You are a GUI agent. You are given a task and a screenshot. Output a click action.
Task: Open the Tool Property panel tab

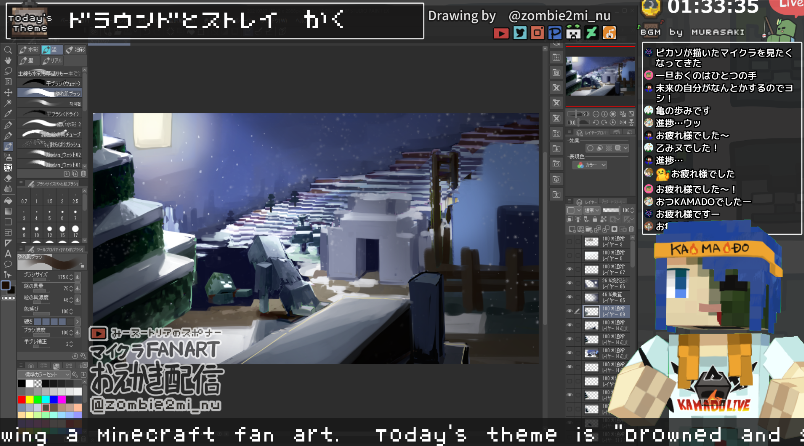point(53,250)
